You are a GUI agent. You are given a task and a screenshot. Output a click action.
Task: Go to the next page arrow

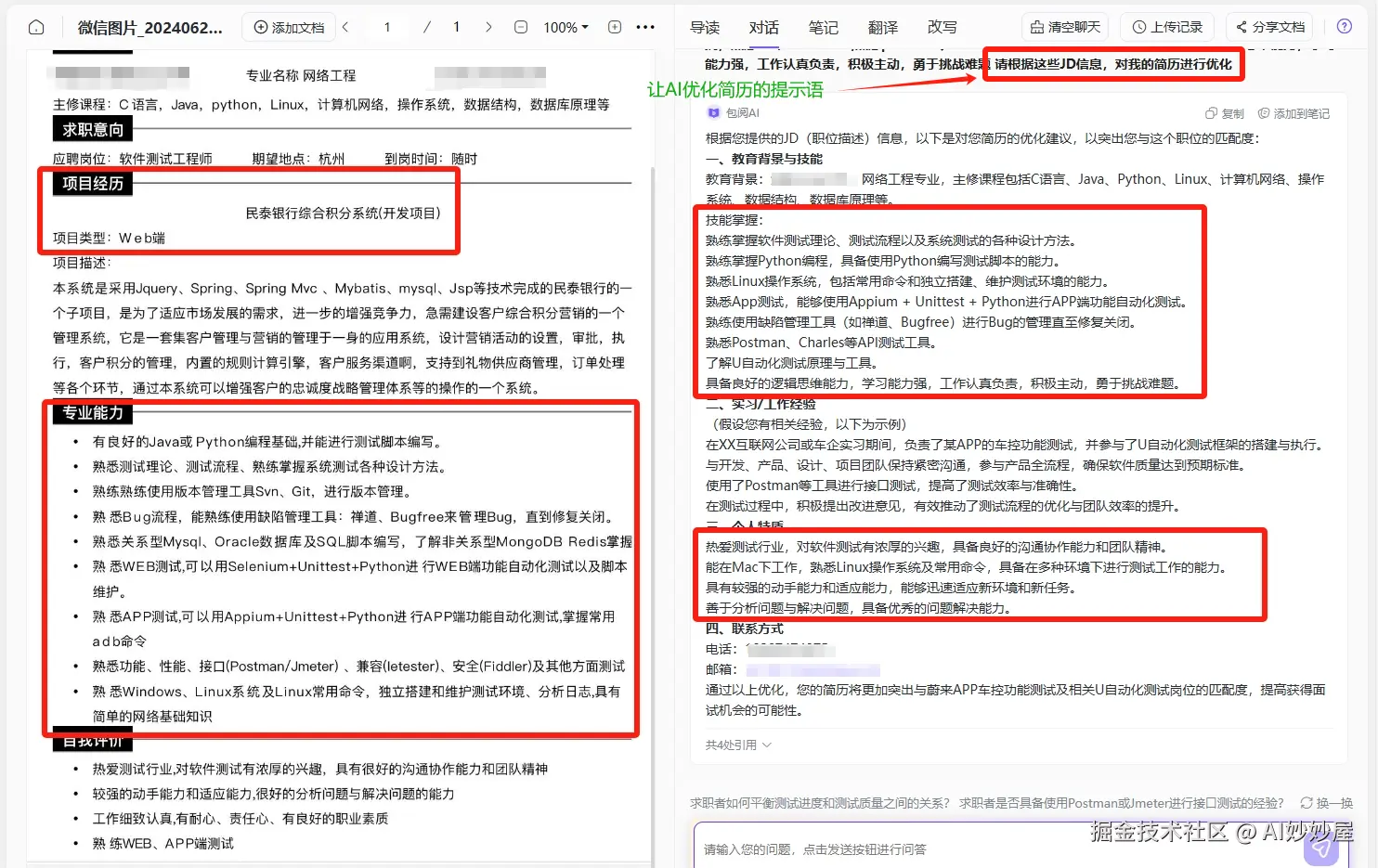click(488, 27)
